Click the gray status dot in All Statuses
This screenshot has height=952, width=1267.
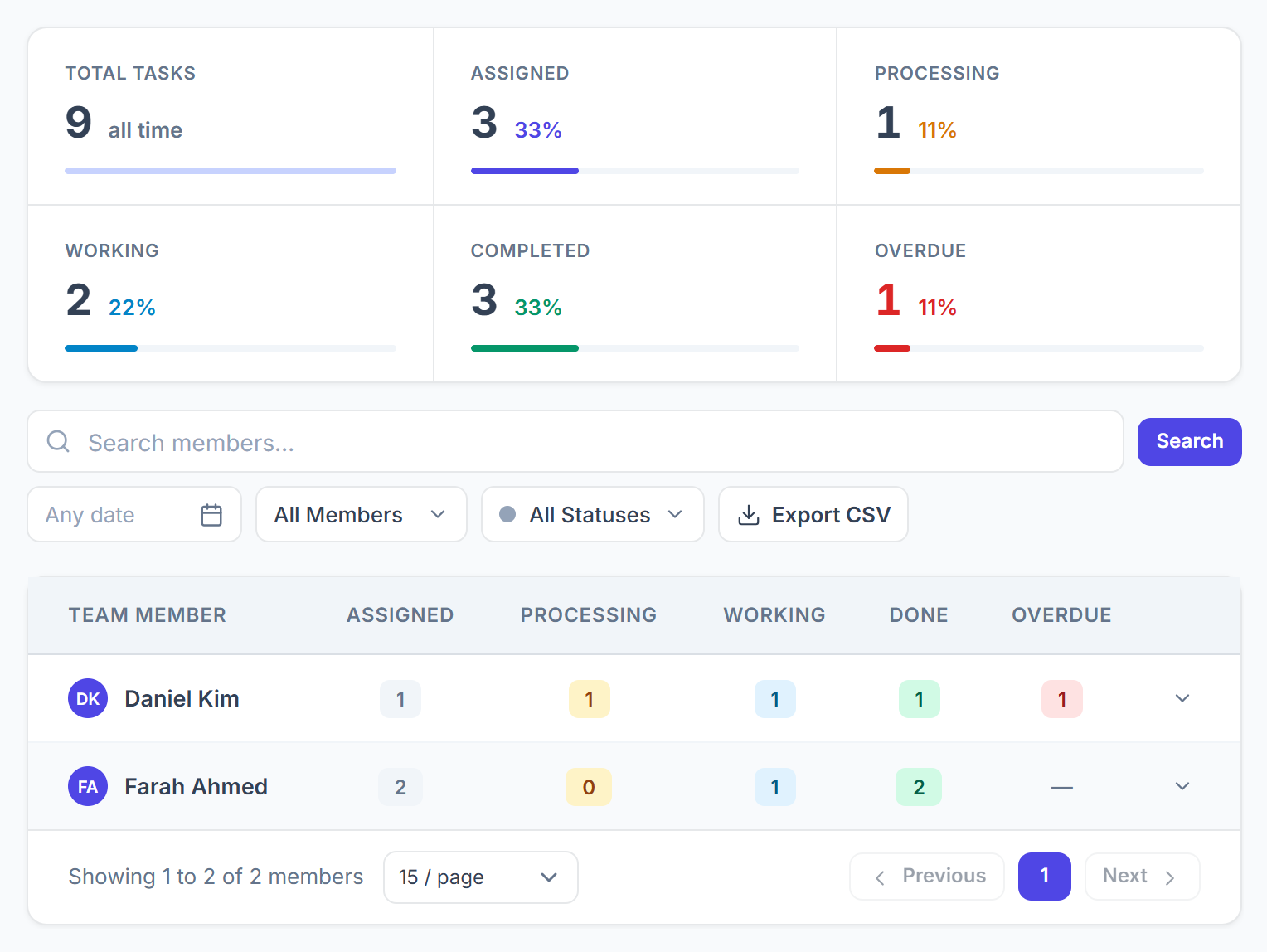click(x=507, y=514)
